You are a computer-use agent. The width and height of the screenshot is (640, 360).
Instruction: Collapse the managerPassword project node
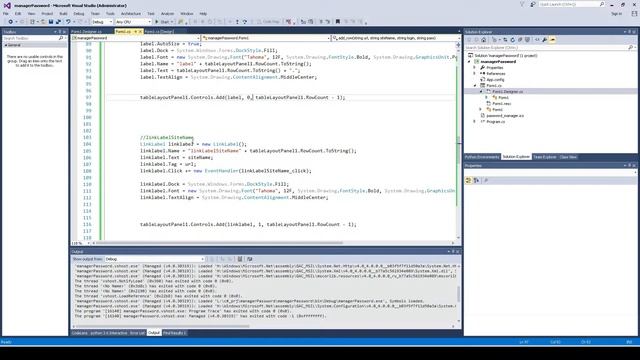(469, 62)
